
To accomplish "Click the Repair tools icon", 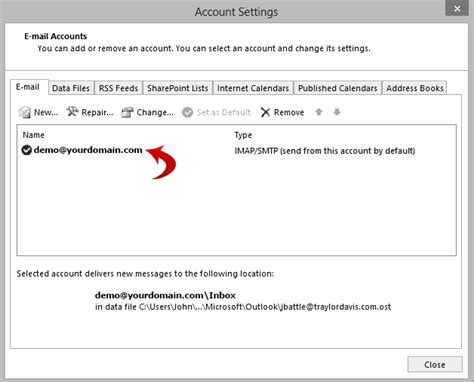I will pos(72,112).
